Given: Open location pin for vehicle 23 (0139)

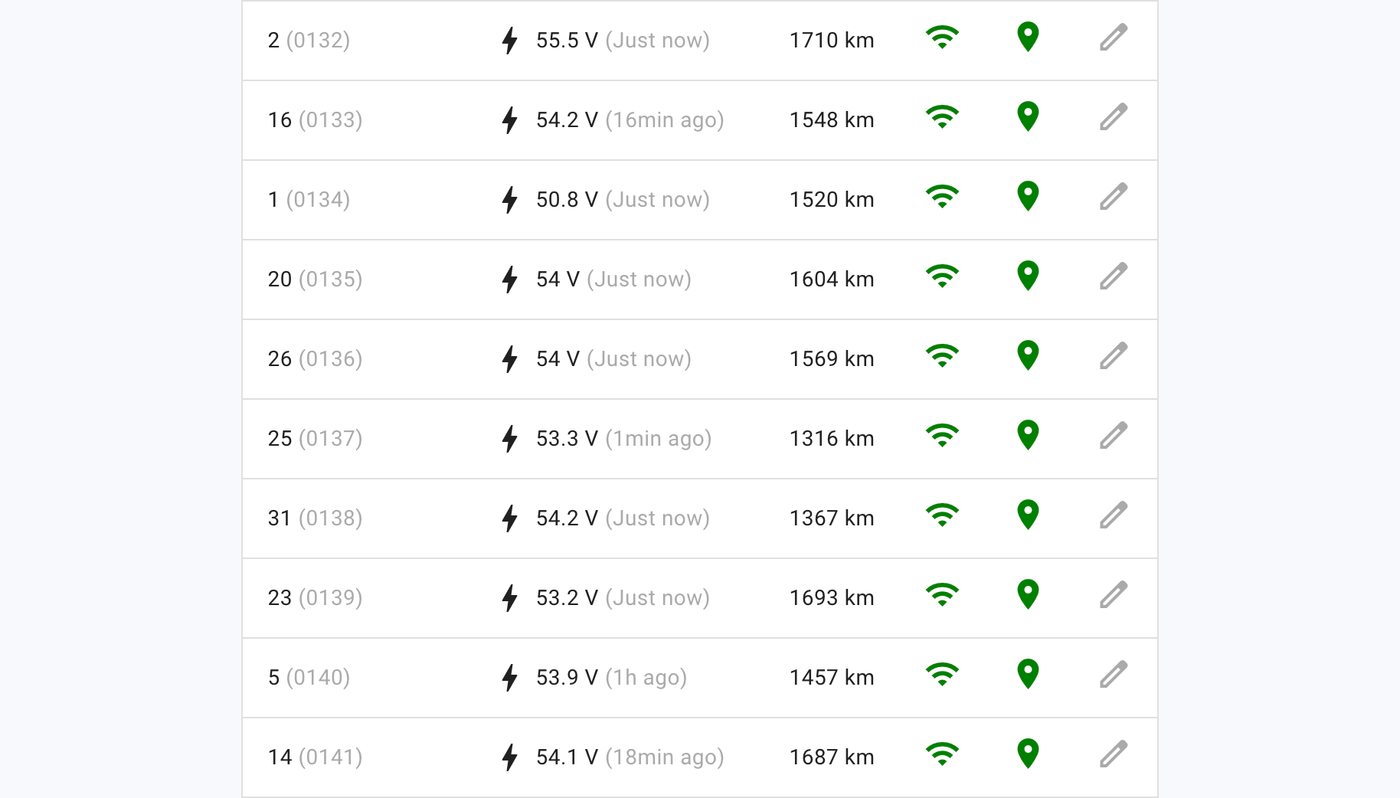Looking at the screenshot, I should [x=1027, y=595].
